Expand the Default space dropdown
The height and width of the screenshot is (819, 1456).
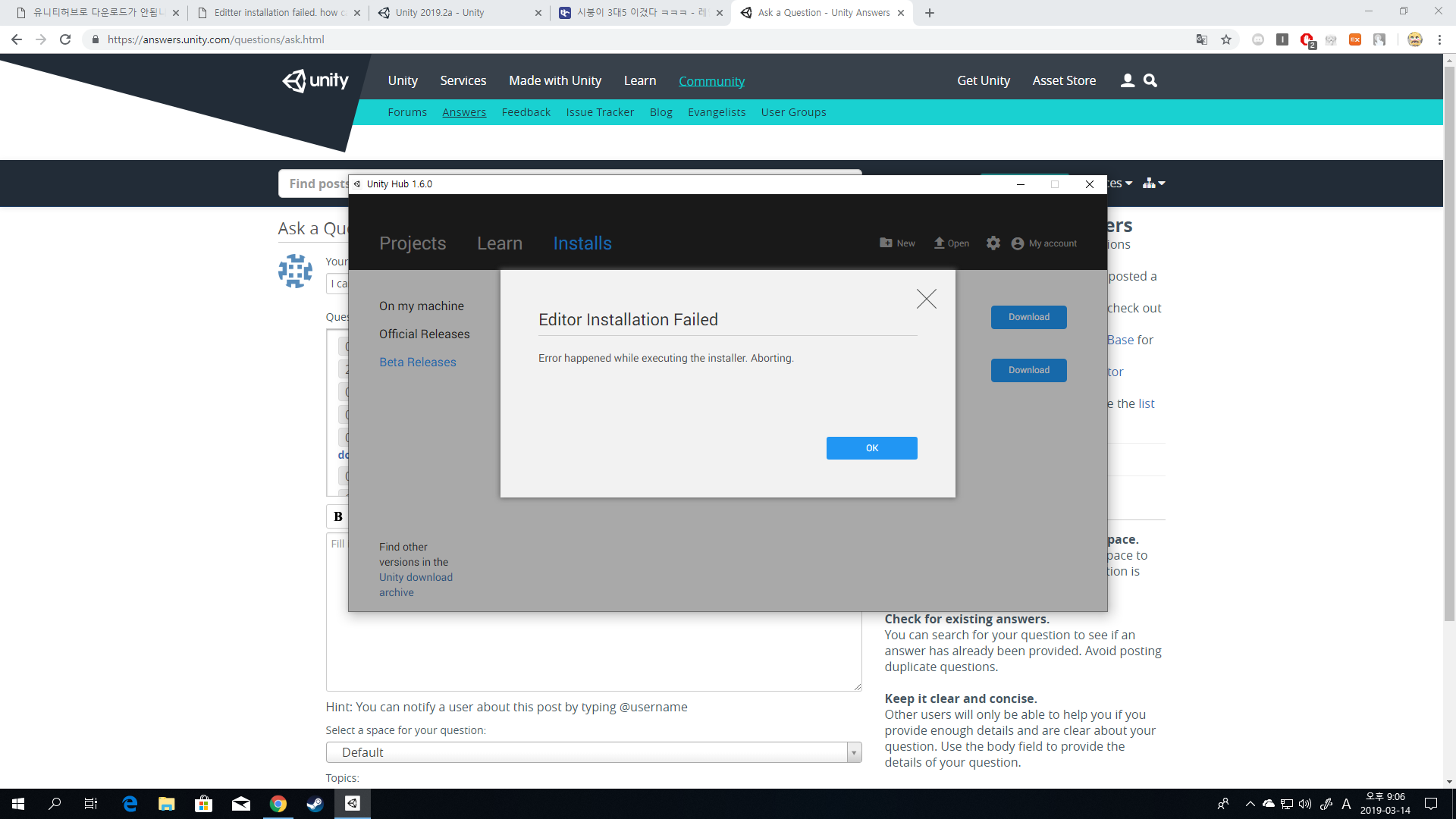click(x=594, y=752)
